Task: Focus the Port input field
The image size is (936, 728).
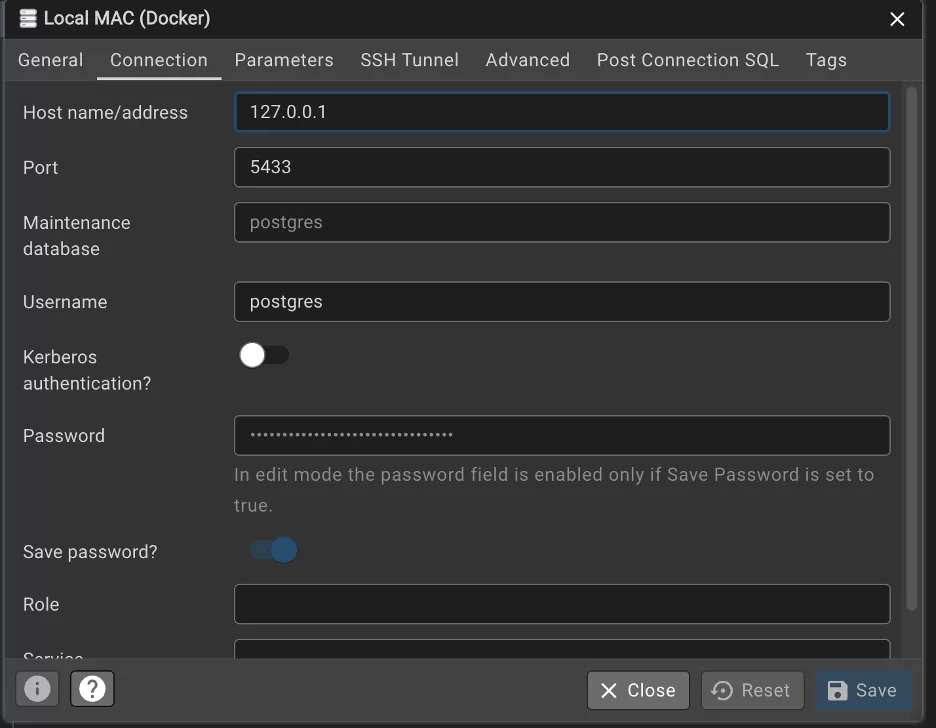Action: (x=561, y=167)
